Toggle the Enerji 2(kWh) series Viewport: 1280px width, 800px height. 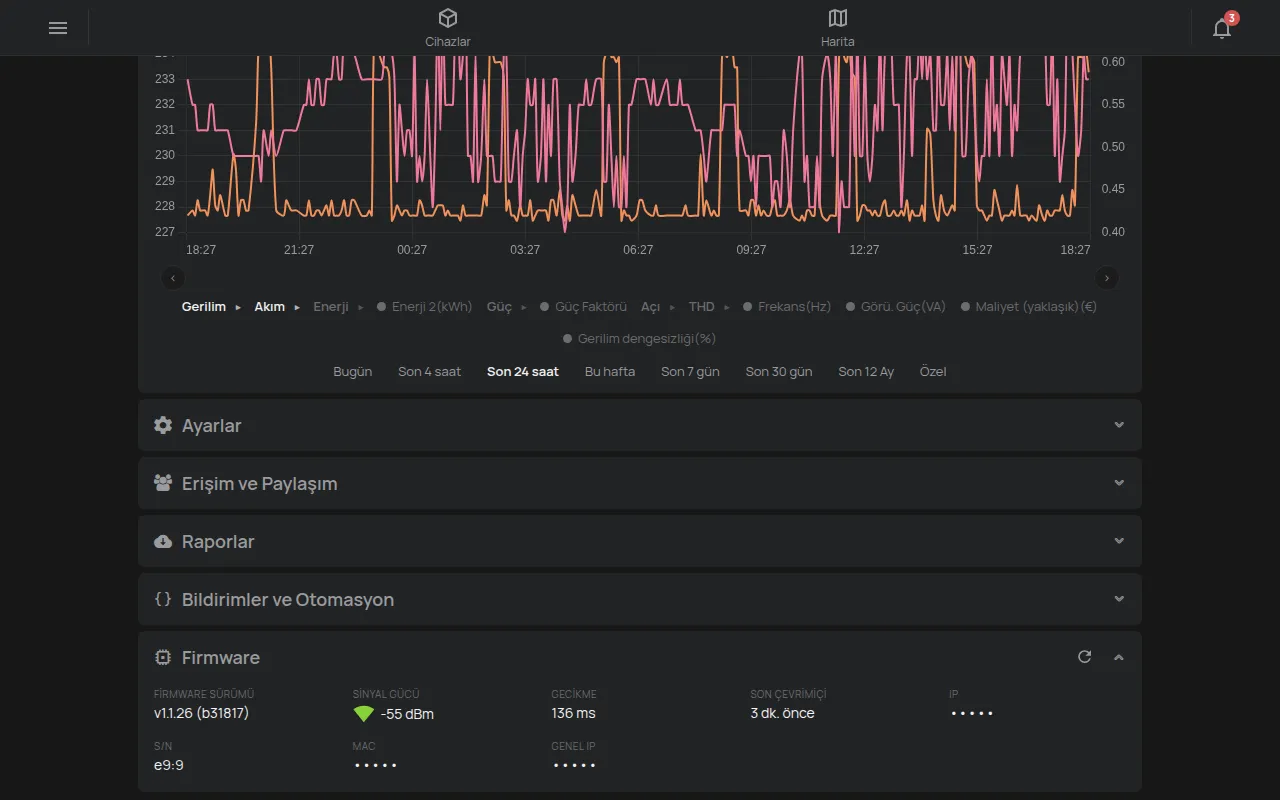pyautogui.click(x=425, y=307)
